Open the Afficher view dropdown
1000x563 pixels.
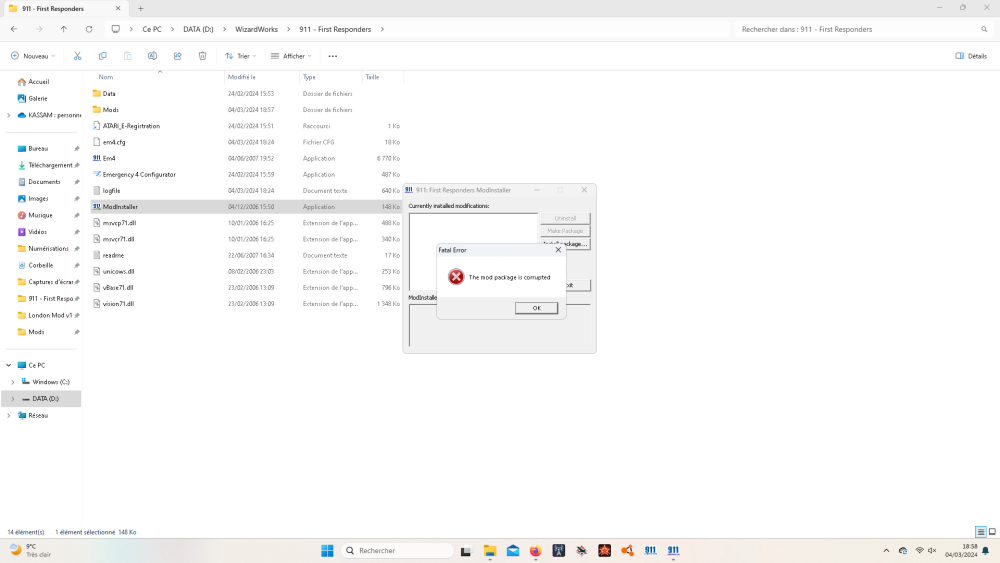click(x=291, y=56)
